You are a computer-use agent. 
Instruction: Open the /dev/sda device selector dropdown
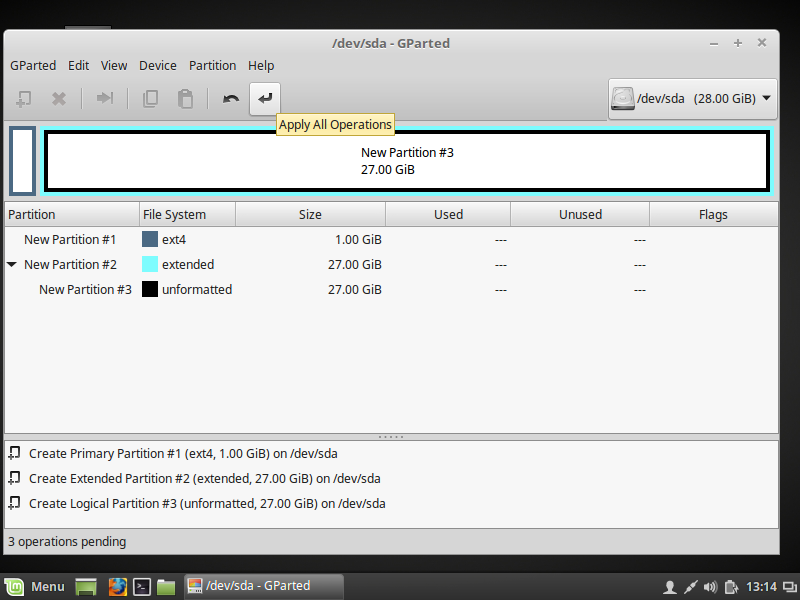click(x=692, y=98)
